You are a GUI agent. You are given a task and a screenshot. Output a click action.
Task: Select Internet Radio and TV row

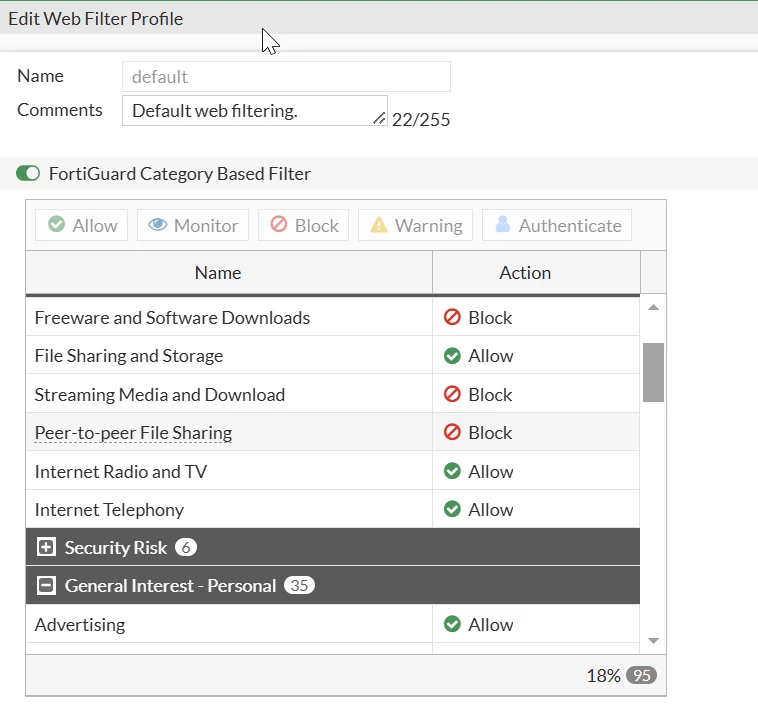pyautogui.click(x=333, y=471)
